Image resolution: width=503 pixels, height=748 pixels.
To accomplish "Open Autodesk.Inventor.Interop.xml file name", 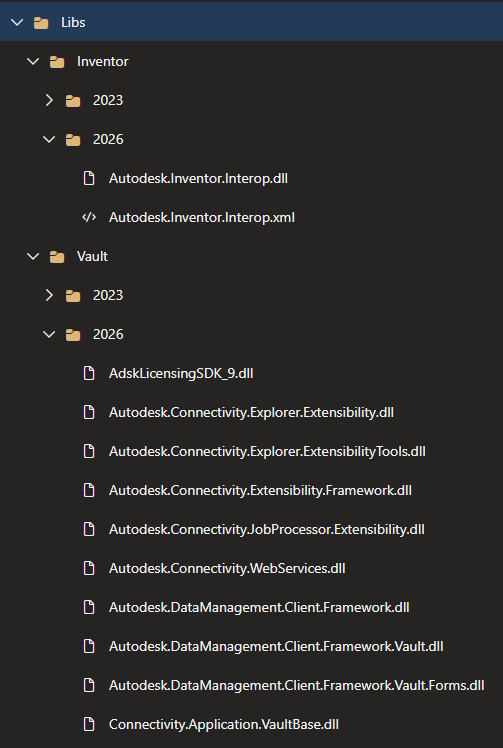I will click(x=202, y=218).
